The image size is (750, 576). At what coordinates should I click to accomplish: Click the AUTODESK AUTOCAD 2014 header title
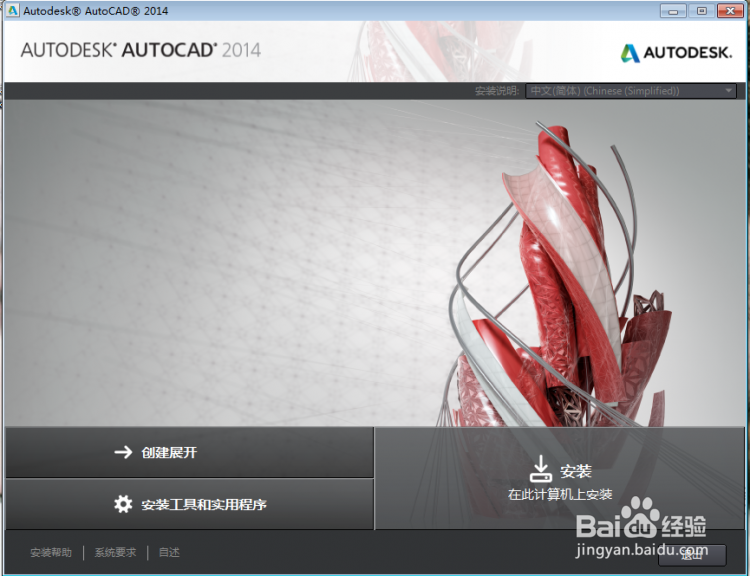click(141, 50)
